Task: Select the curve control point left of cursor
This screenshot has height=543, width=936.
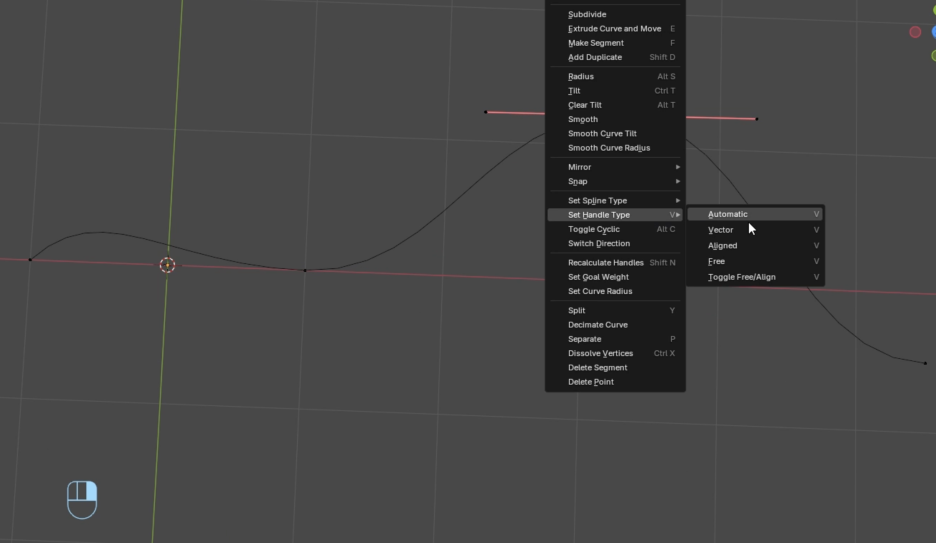Action: click(x=30, y=260)
